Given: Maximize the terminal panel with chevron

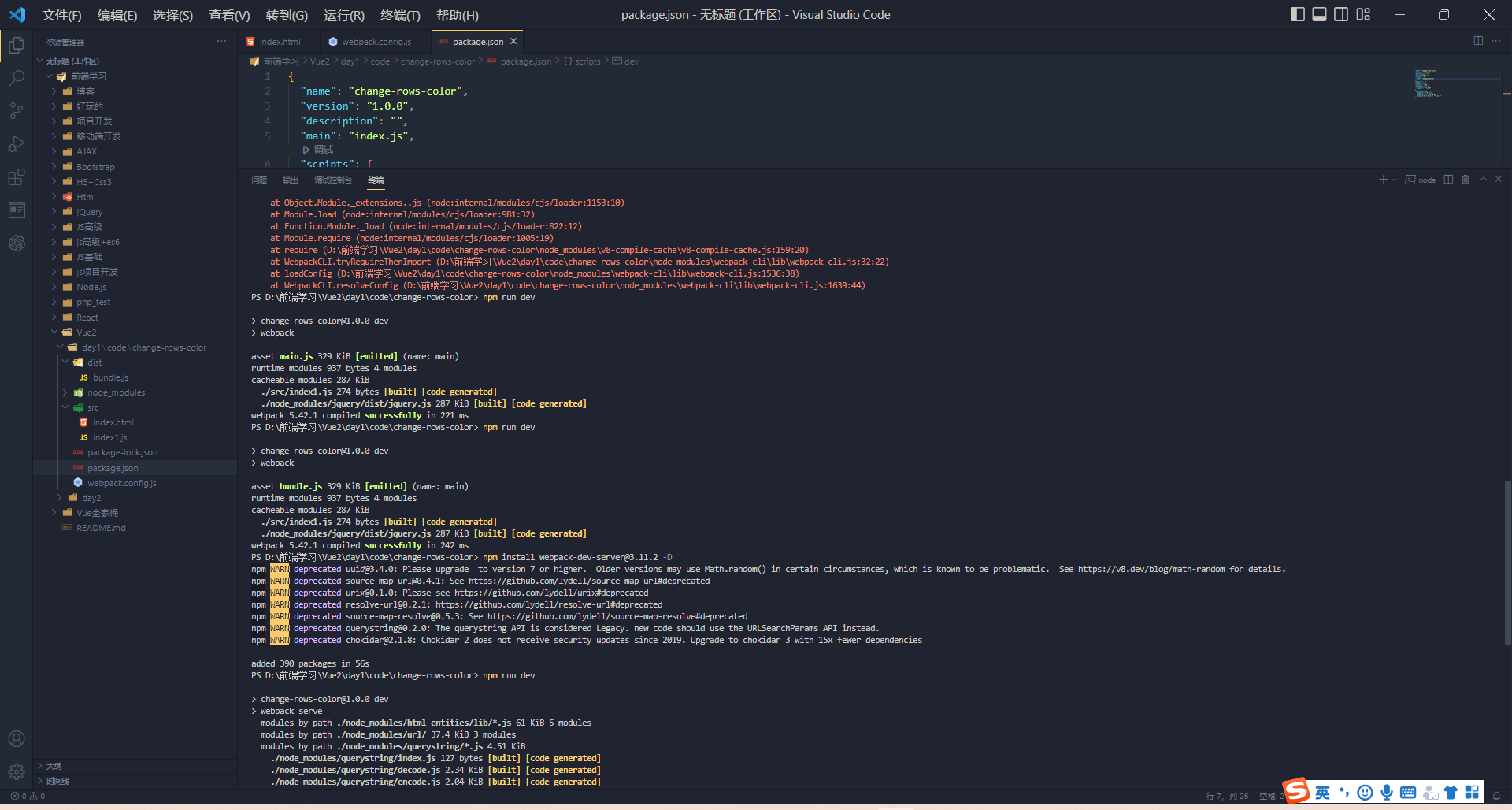Looking at the screenshot, I should click(x=1481, y=180).
